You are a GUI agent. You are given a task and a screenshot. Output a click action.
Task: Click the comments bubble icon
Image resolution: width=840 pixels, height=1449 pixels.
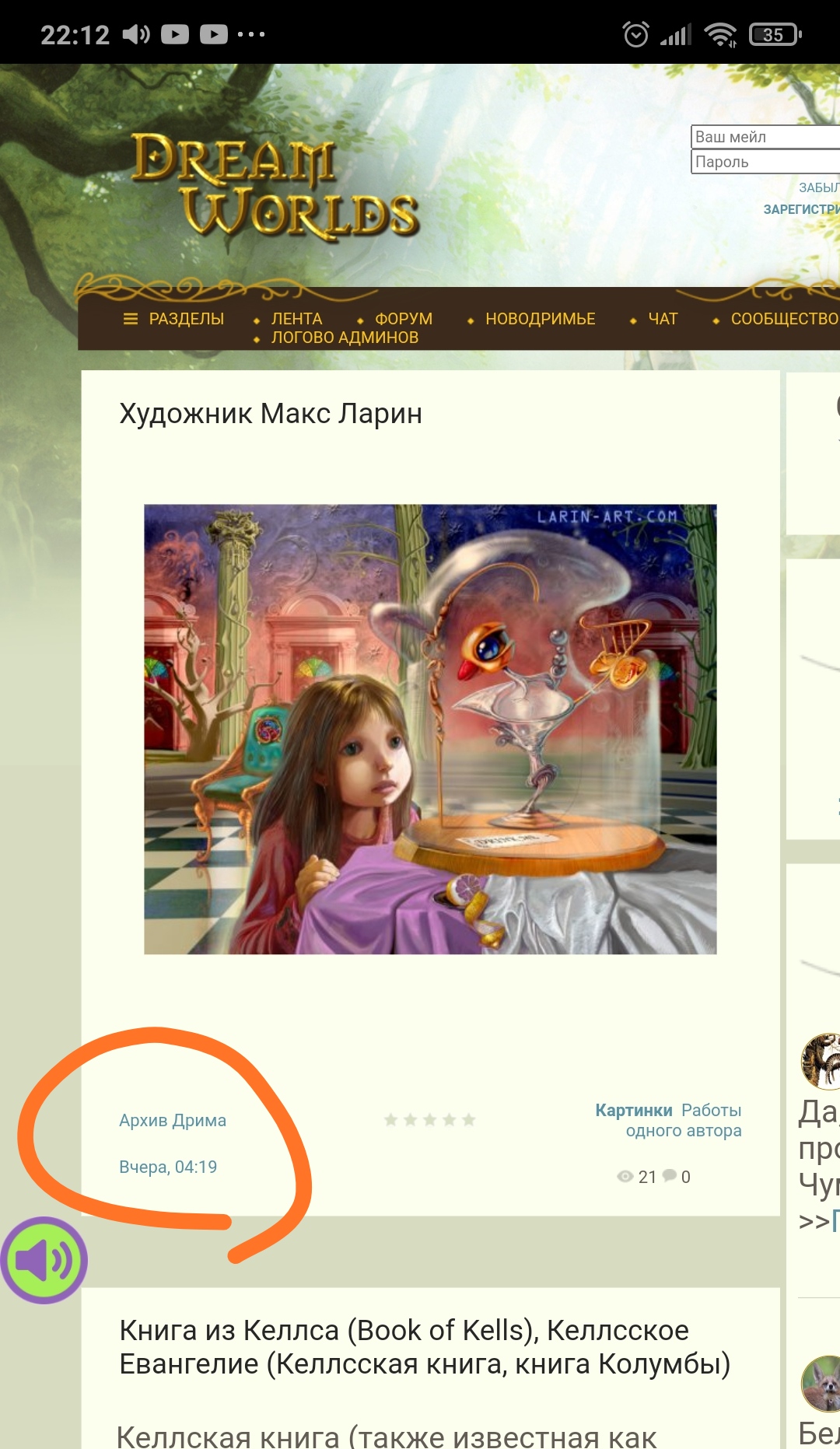coord(669,1176)
